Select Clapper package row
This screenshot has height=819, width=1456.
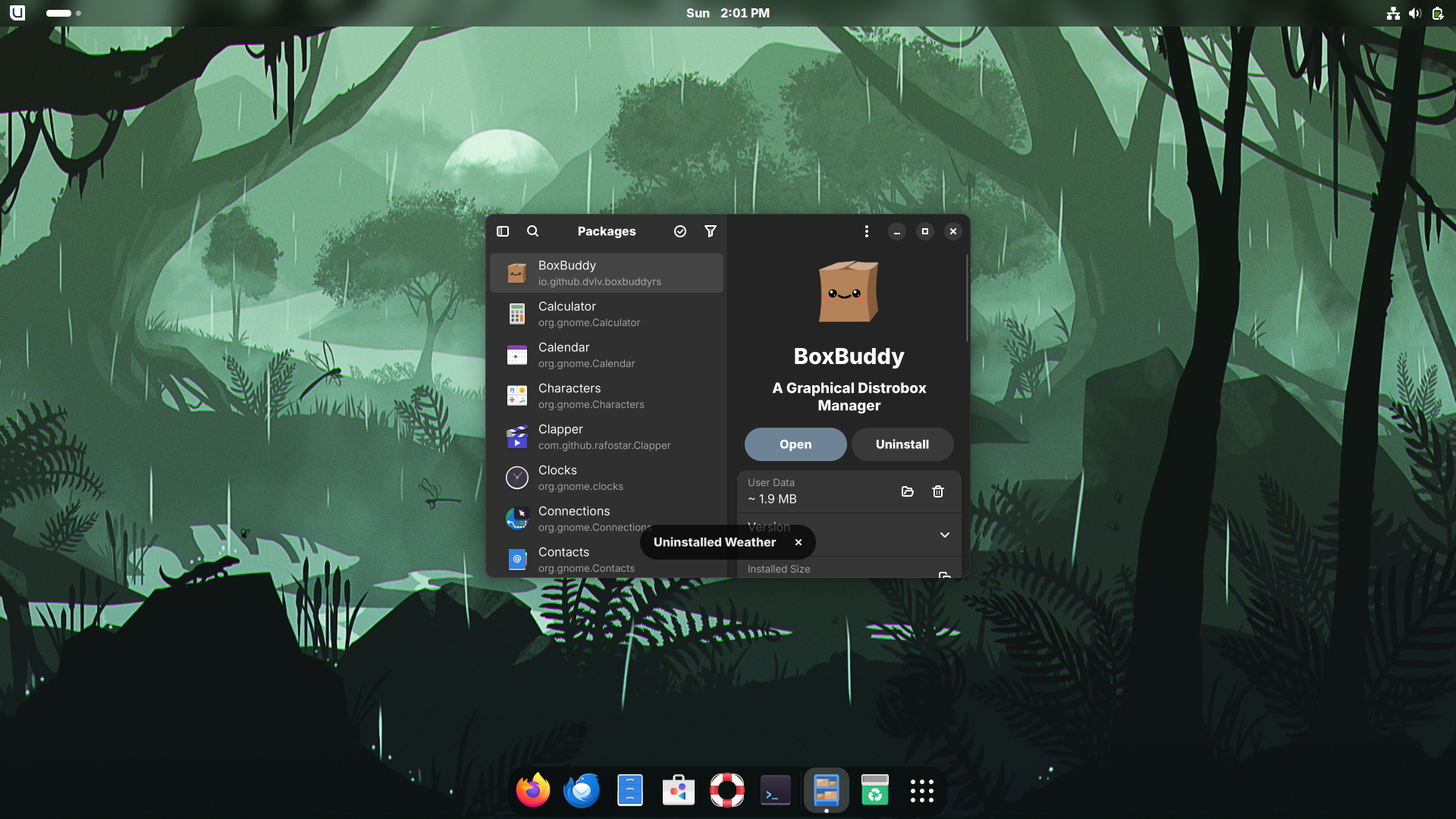(x=607, y=437)
